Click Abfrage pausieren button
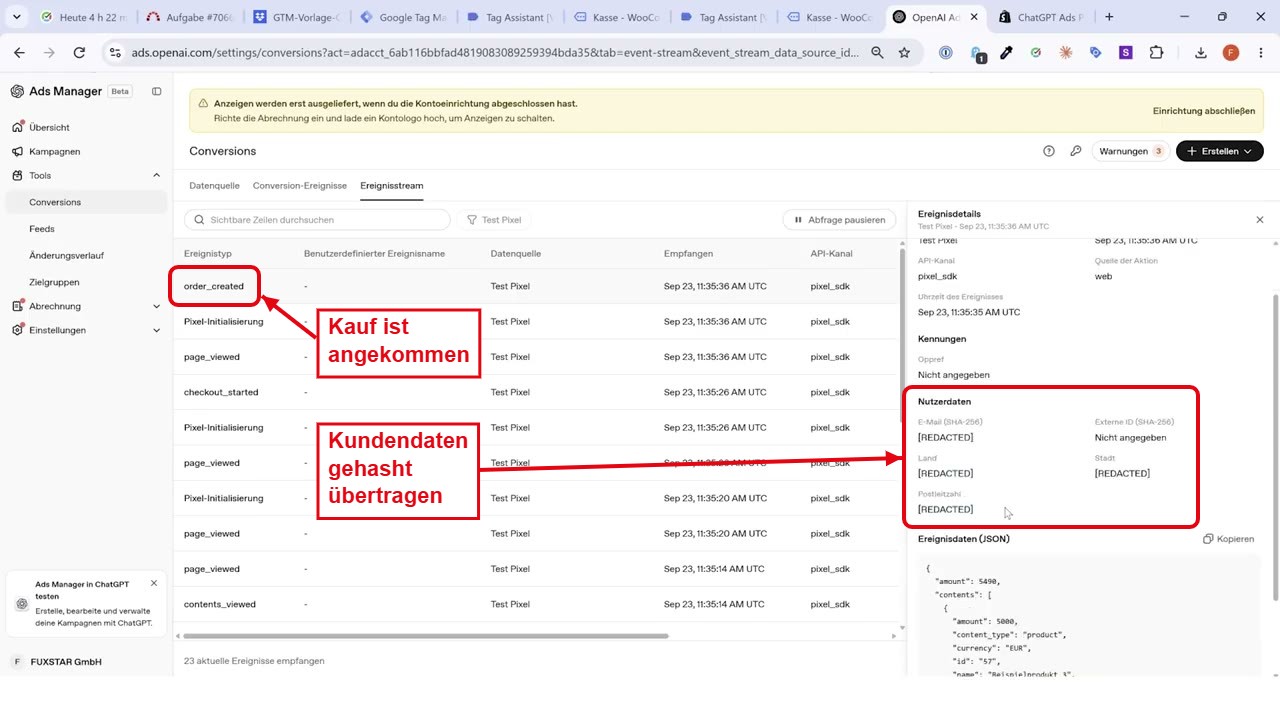The height and width of the screenshot is (720, 1280). (x=840, y=220)
